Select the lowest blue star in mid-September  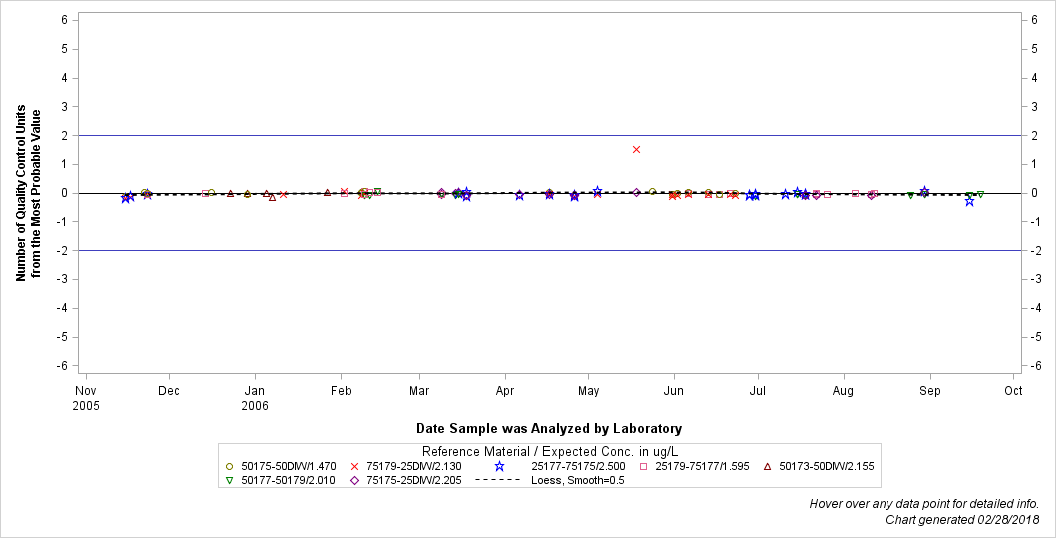point(969,201)
